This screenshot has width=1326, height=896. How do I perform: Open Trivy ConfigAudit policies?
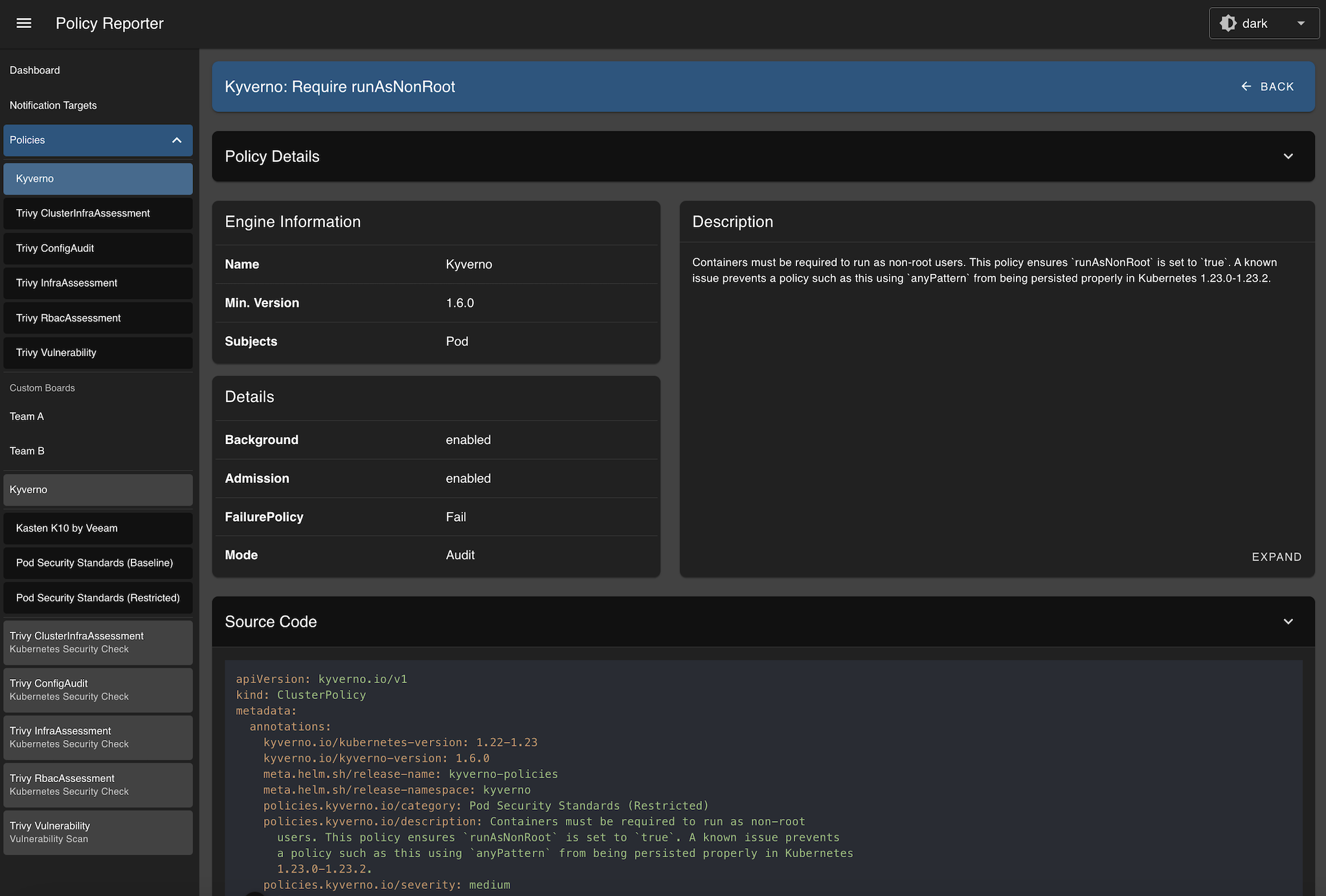(98, 248)
